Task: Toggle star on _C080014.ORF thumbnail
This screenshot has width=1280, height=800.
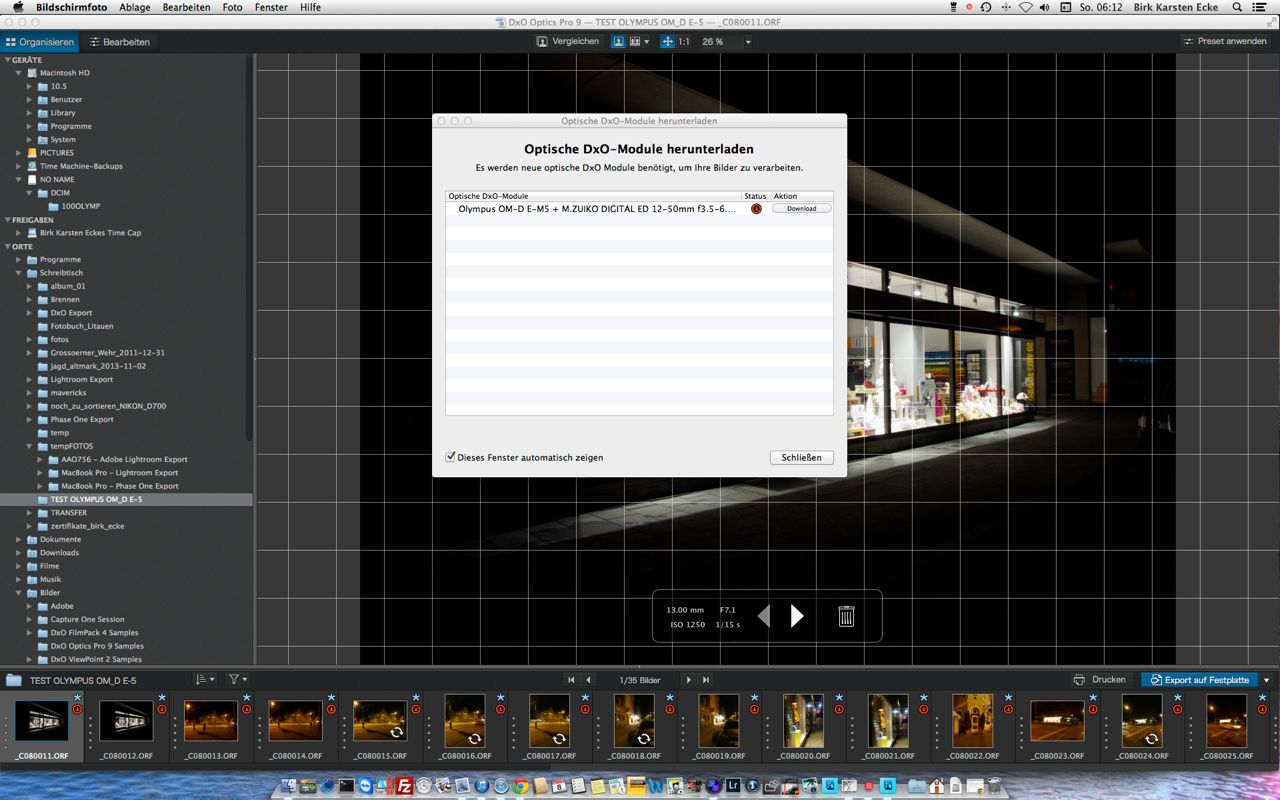Action: click(x=331, y=697)
